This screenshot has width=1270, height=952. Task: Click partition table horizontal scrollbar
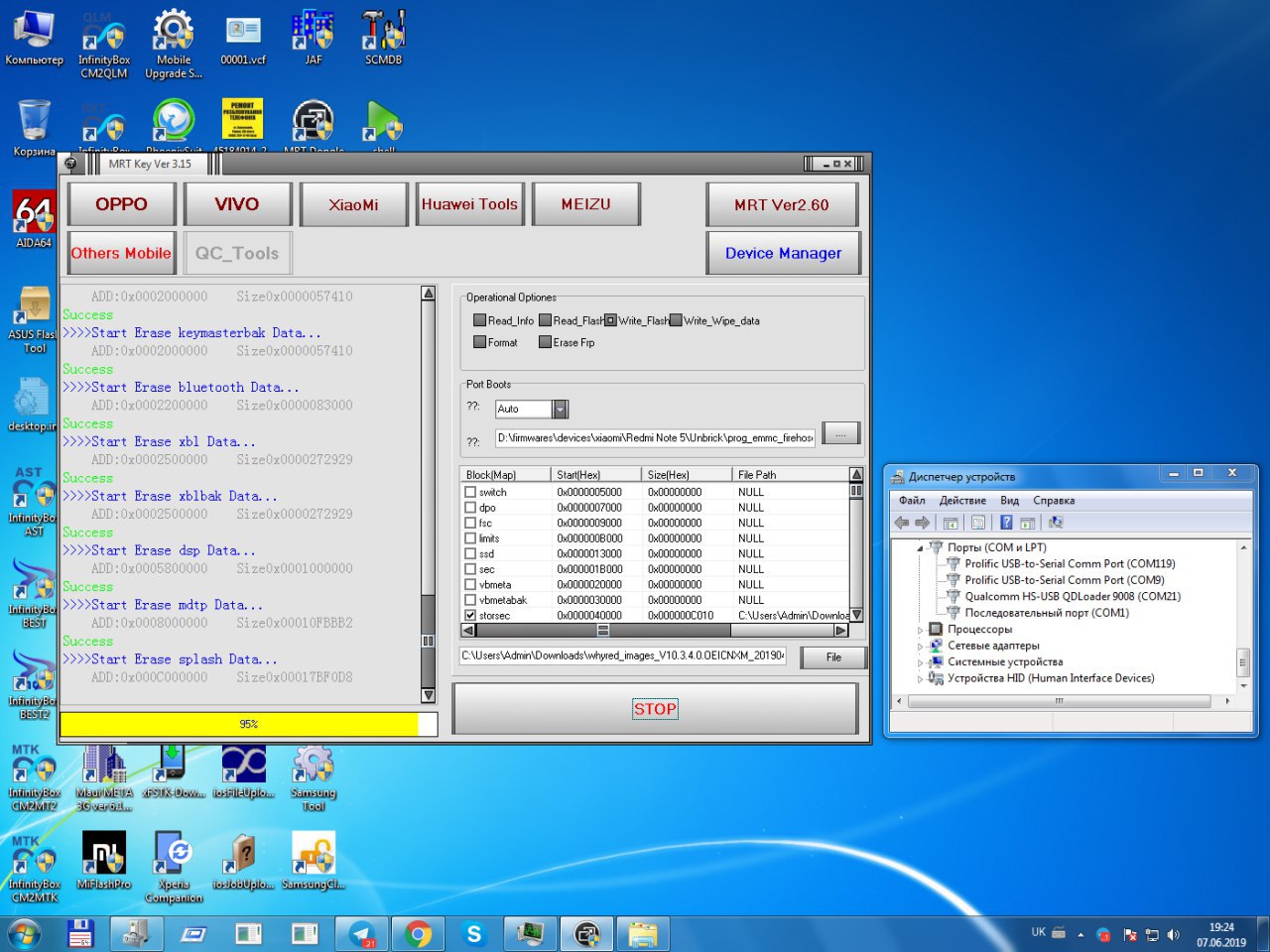click(656, 630)
